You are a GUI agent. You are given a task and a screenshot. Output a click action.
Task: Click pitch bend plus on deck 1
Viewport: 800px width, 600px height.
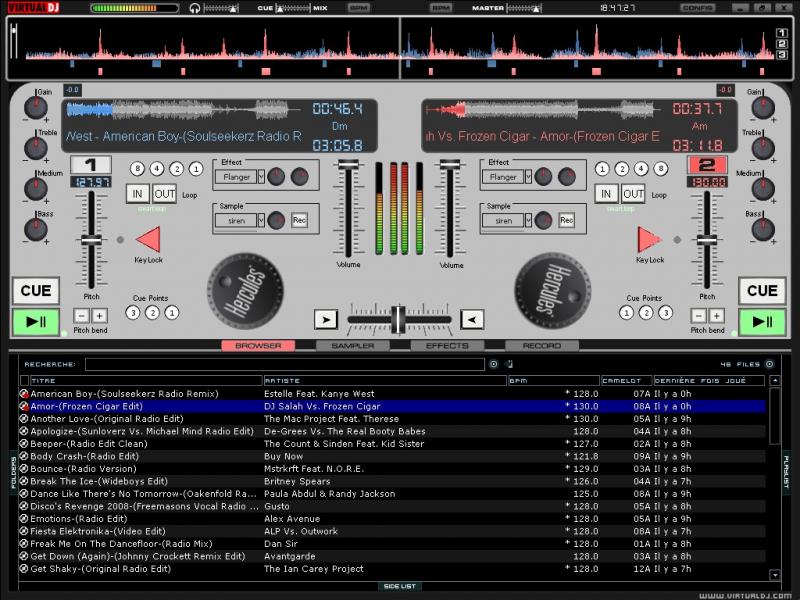pos(99,317)
